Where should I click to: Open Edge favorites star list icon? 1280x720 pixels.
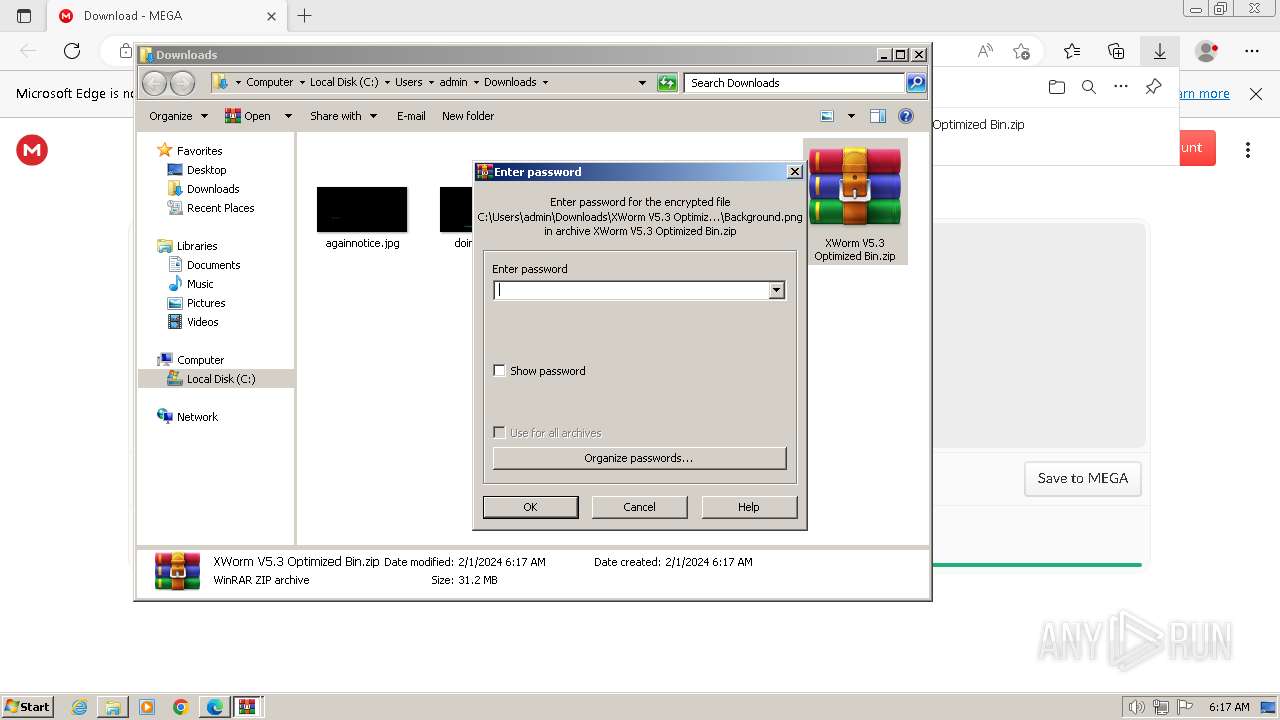point(1072,51)
